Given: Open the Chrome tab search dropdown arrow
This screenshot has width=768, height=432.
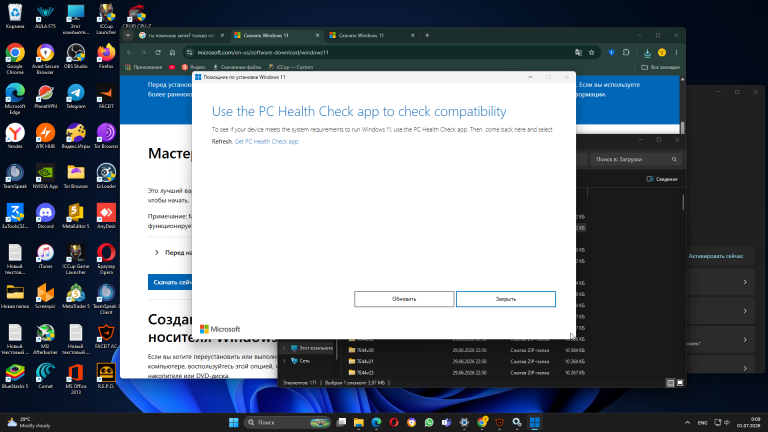Looking at the screenshot, I should [128, 35].
